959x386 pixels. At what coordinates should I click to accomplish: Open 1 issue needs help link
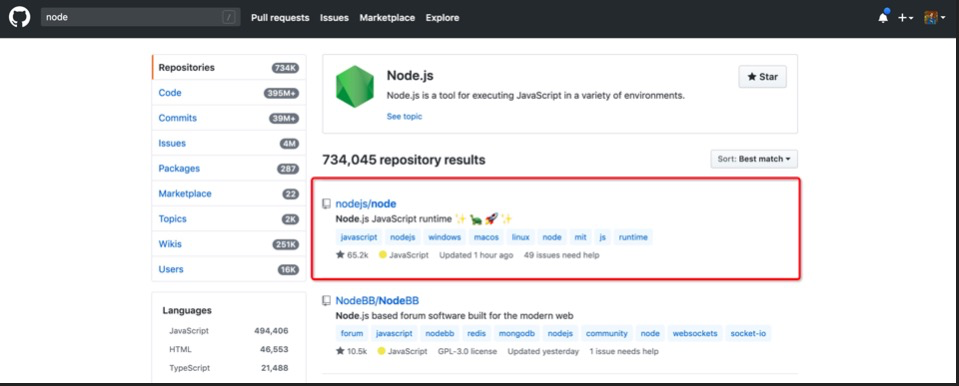(624, 351)
